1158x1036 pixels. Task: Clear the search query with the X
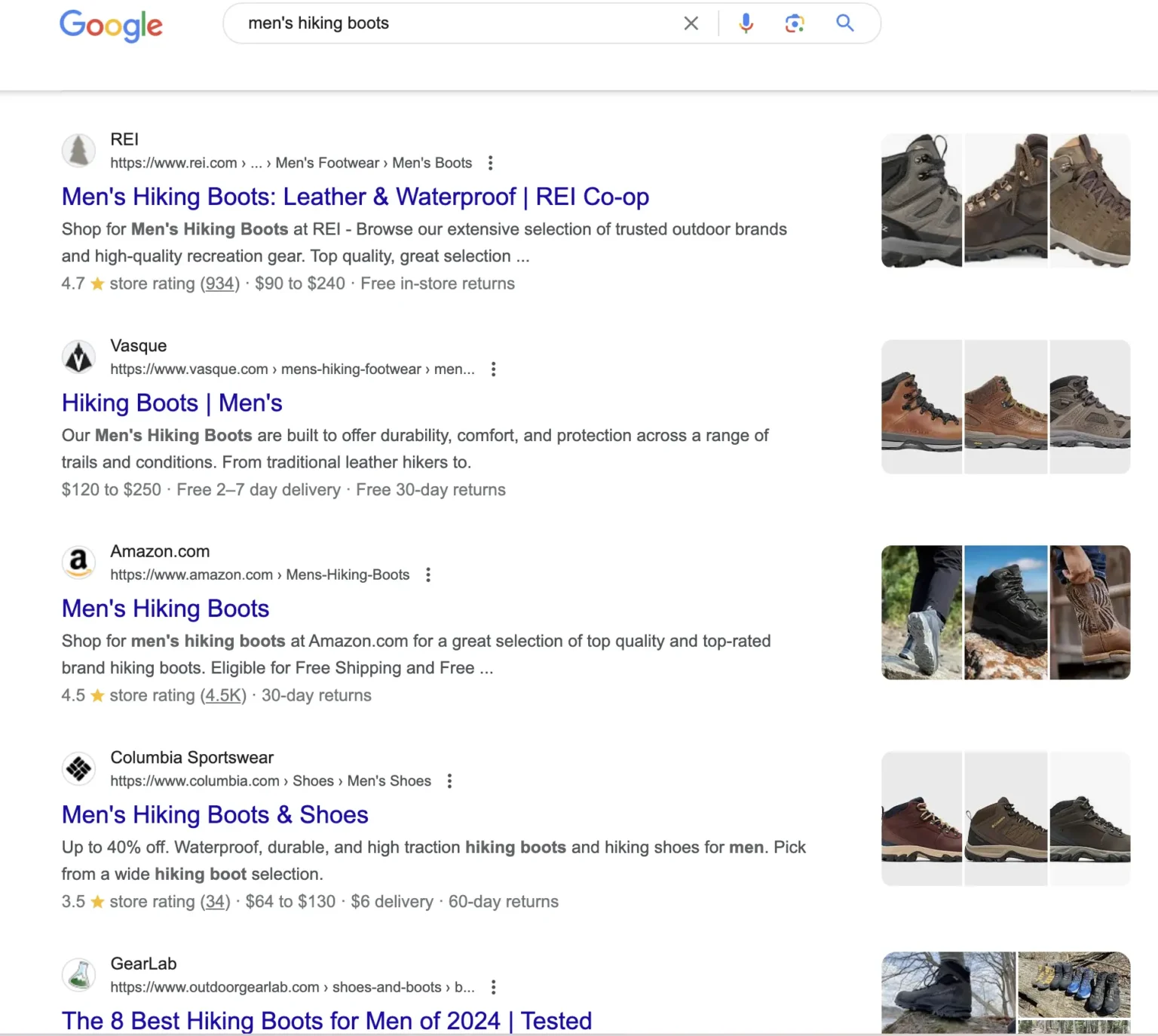(x=691, y=23)
